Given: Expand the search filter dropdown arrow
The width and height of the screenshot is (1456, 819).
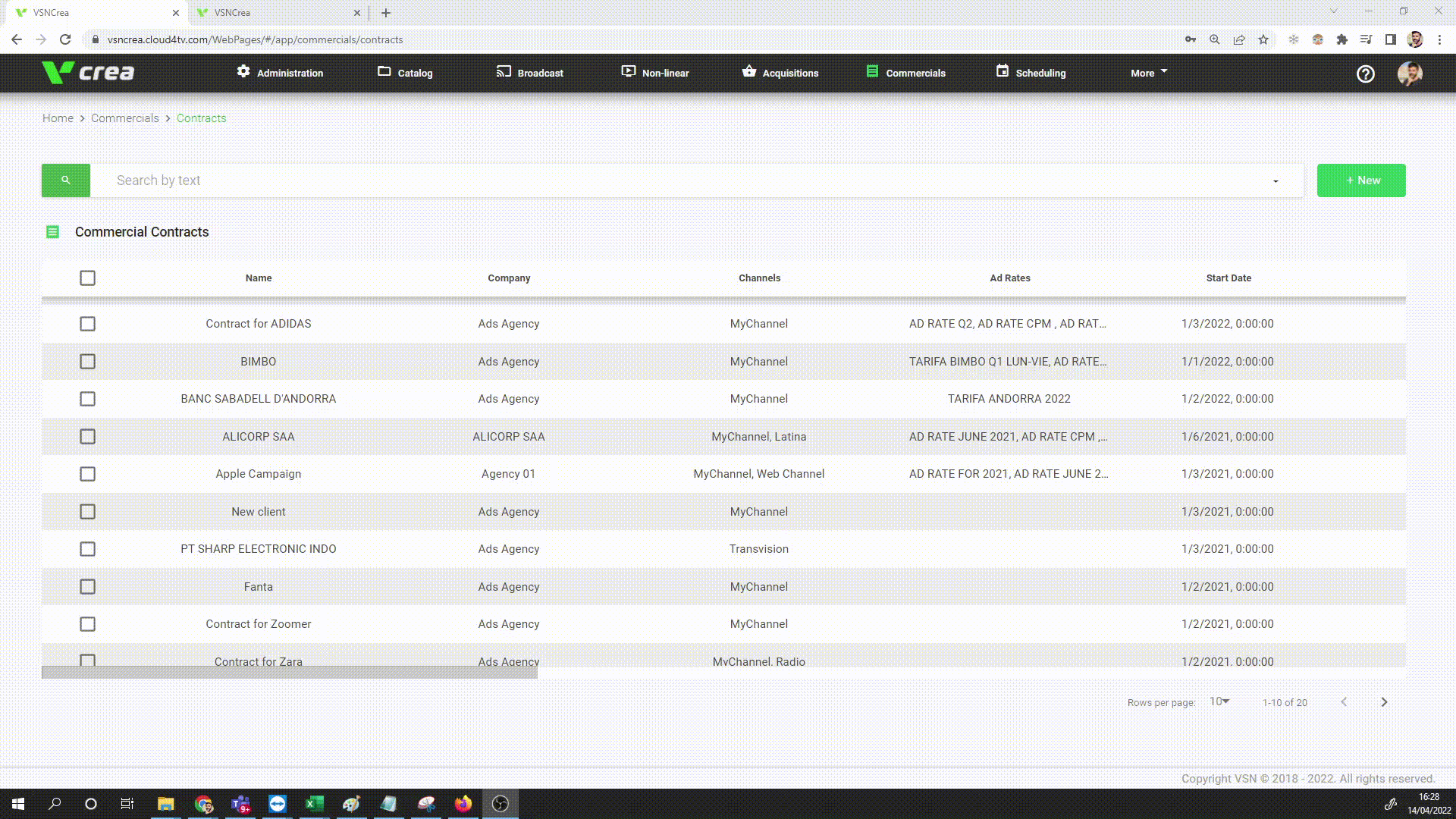Looking at the screenshot, I should 1276,181.
